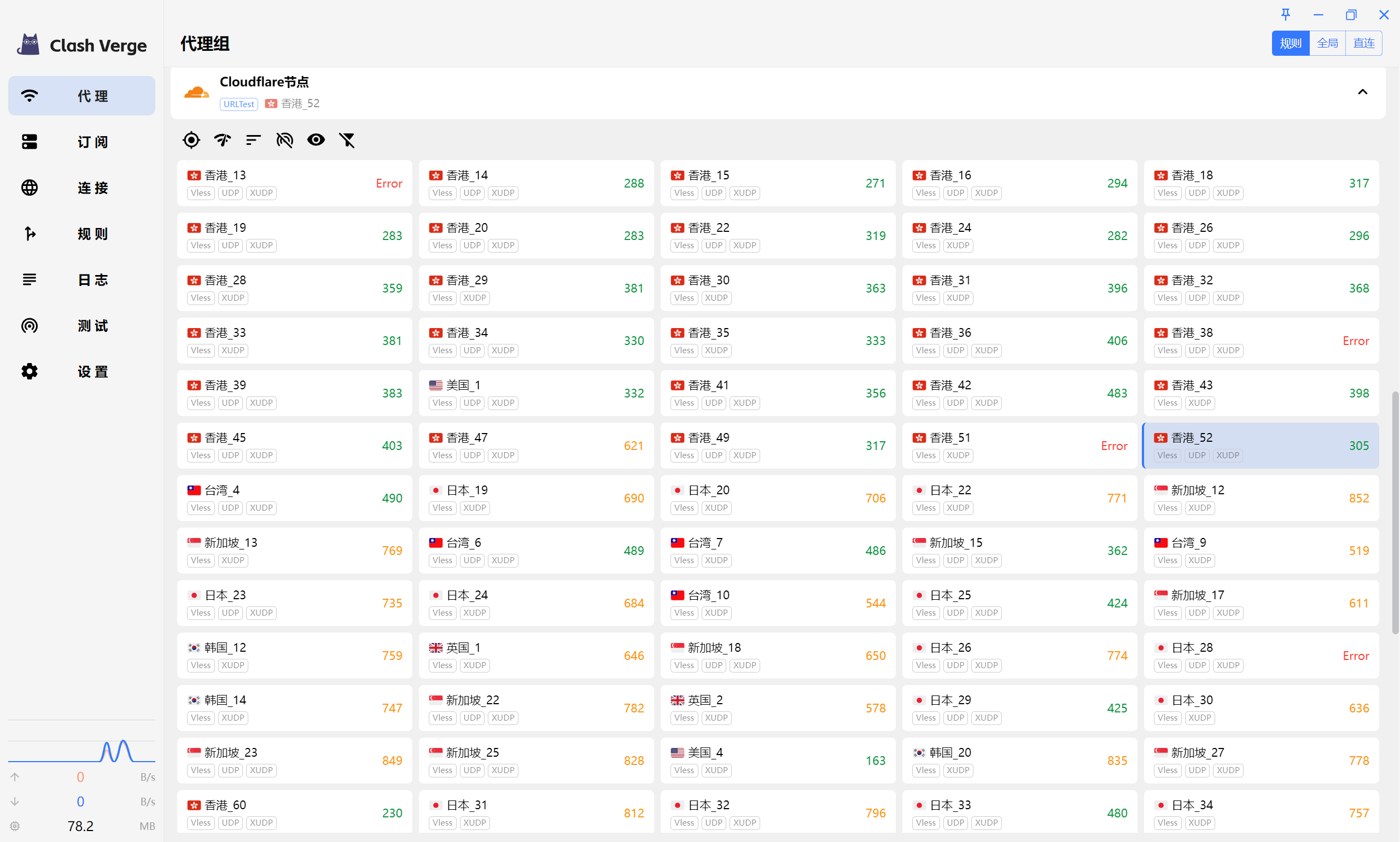Viewport: 1400px width, 842px height.
Task: Select proxy node 香港_18
Action: tap(1262, 183)
